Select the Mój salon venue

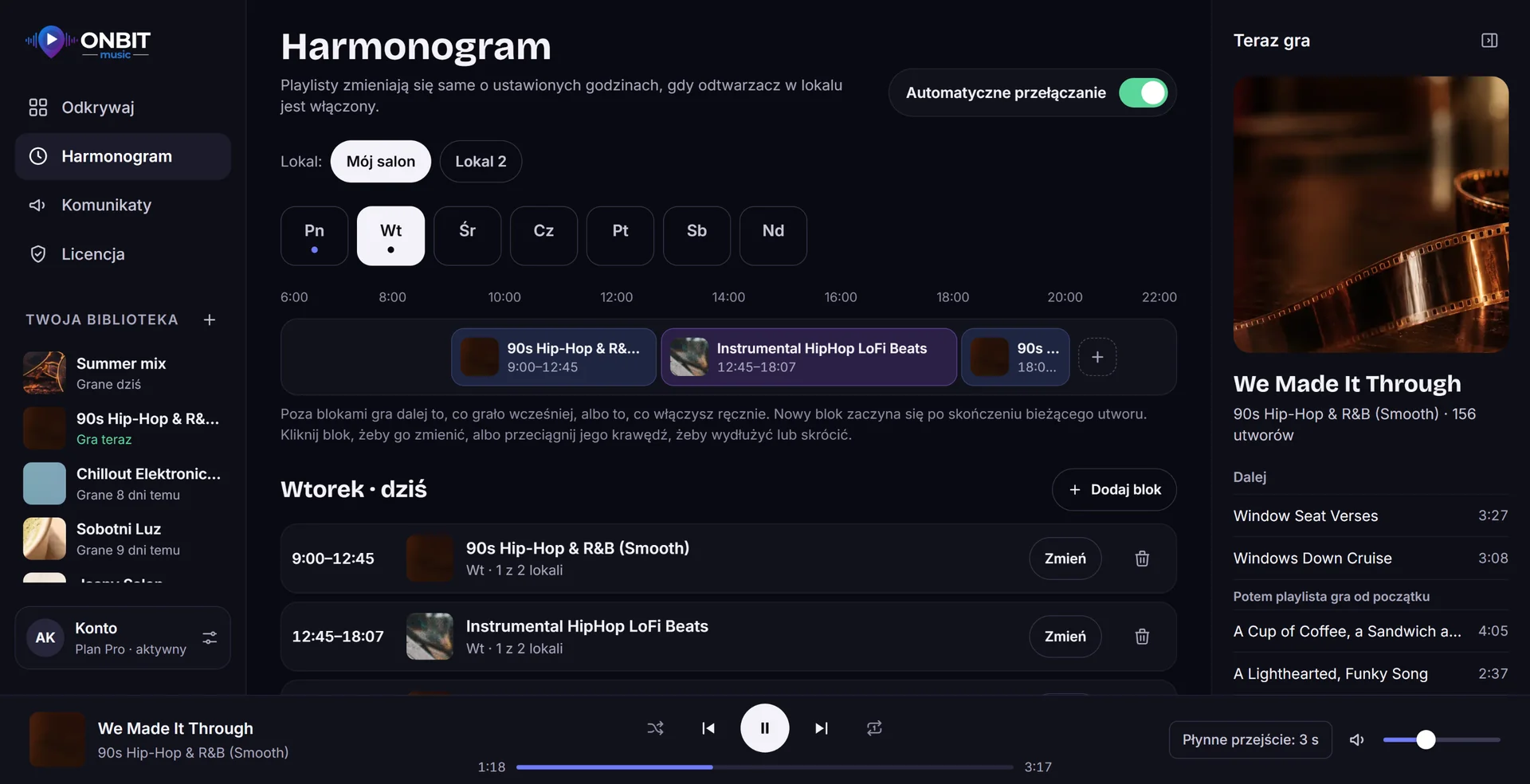(x=380, y=162)
